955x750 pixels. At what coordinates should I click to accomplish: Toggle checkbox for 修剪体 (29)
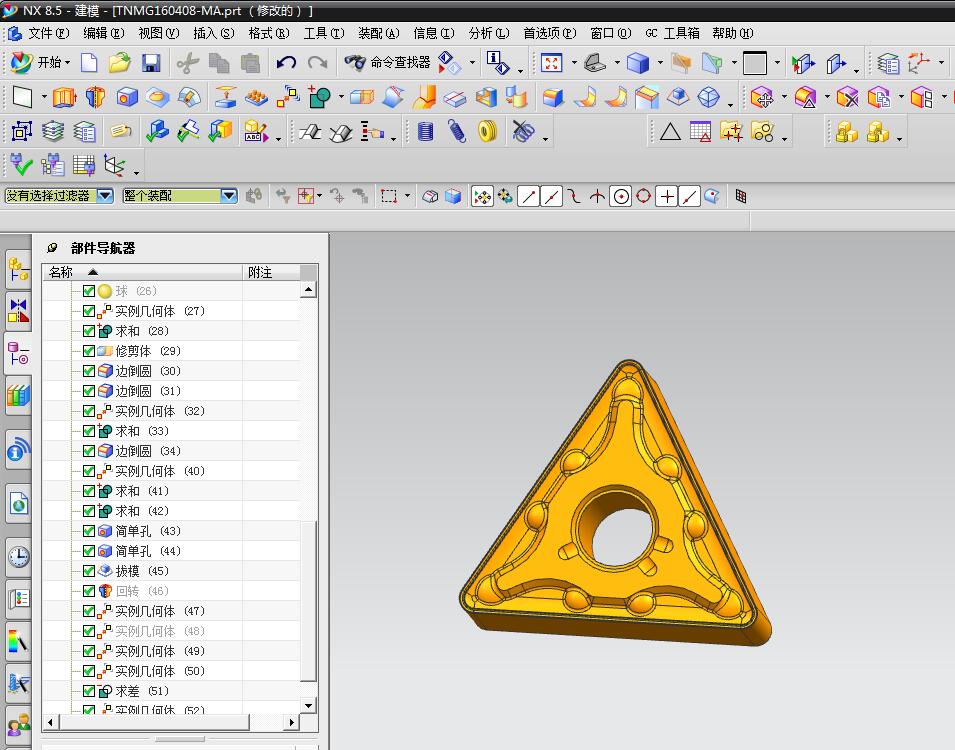(89, 351)
